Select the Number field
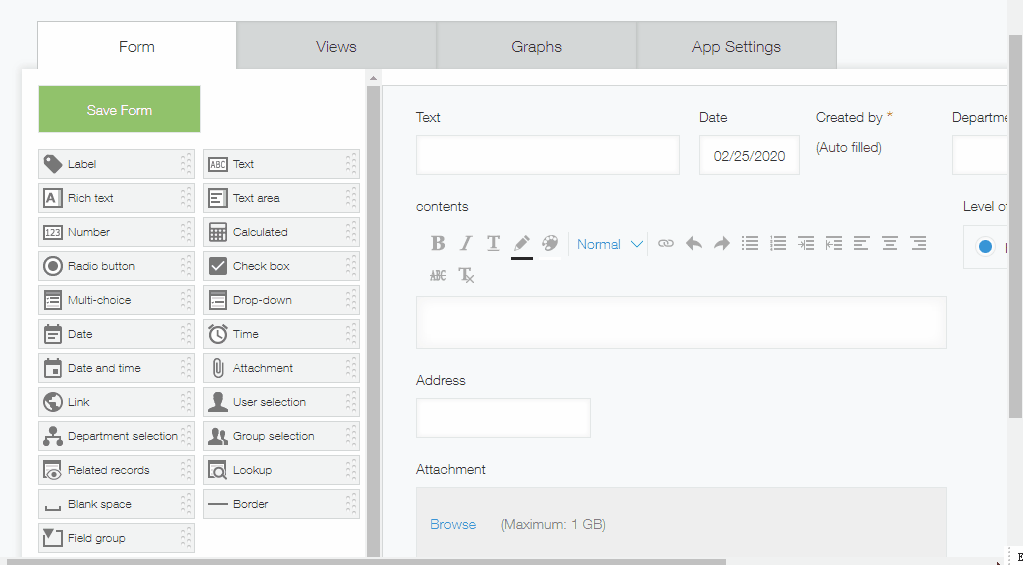Viewport: 1023px width, 565px height. click(116, 232)
